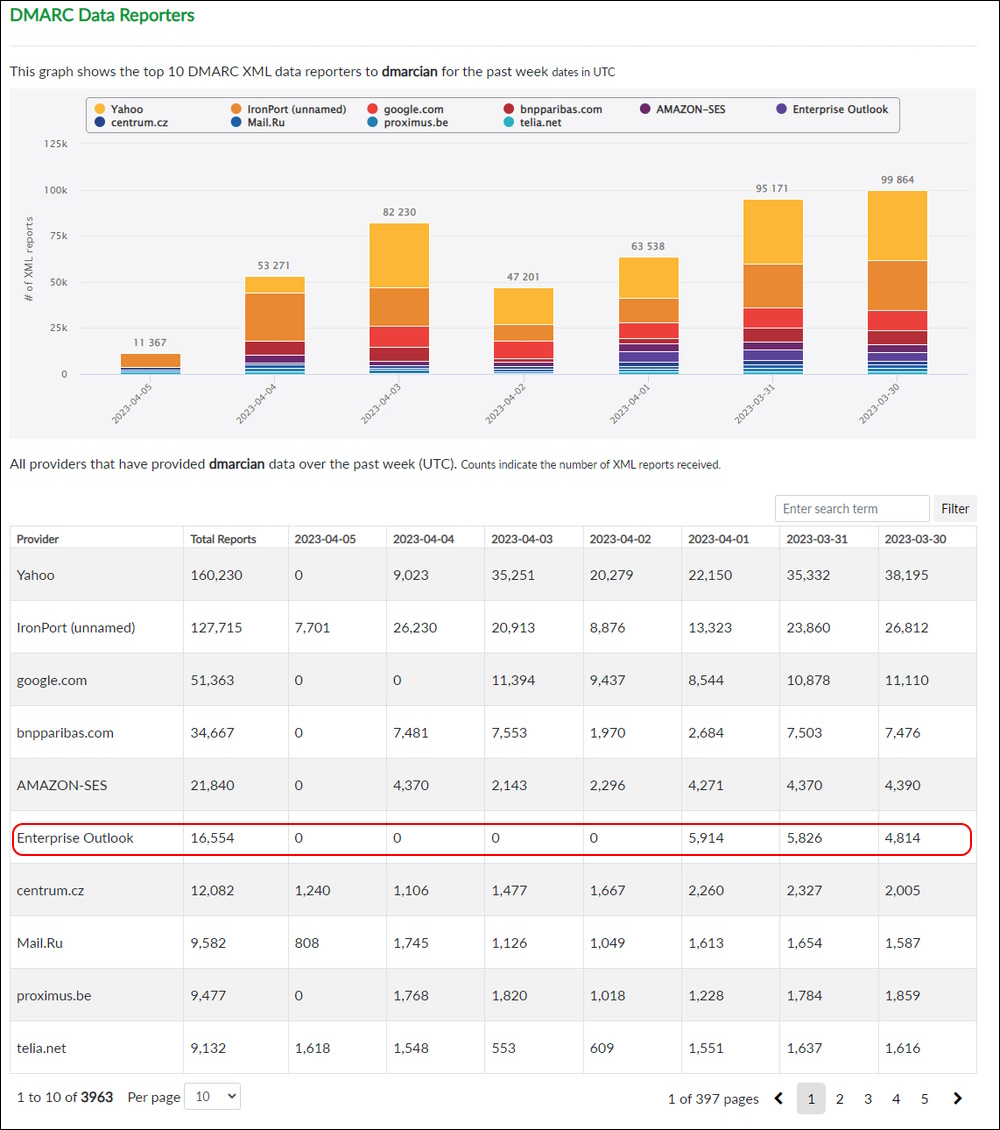
Task: Toggle the proximus.be legend entry
Action: 408,123
